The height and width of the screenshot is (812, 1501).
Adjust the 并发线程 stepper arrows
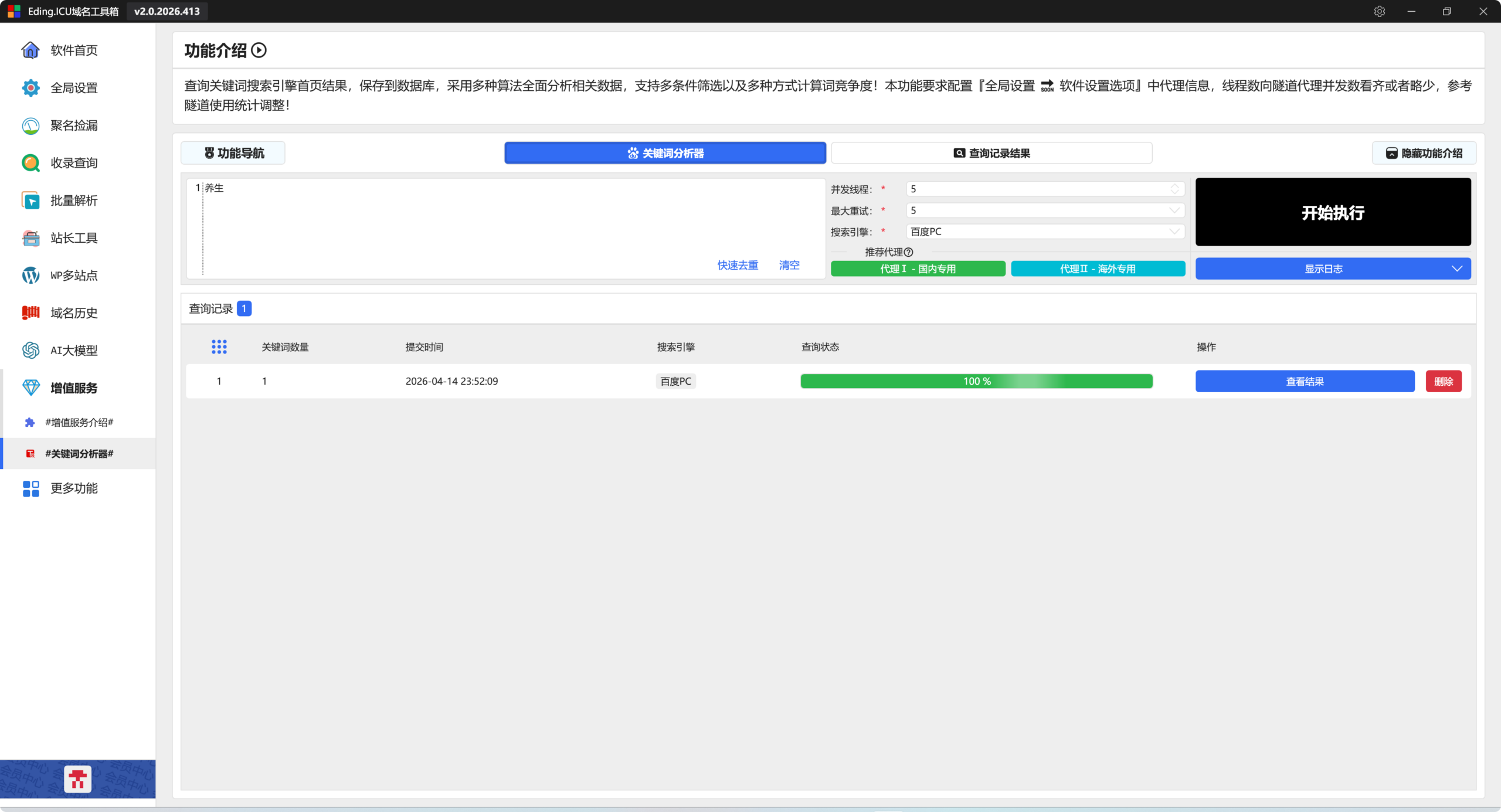pyautogui.click(x=1174, y=189)
